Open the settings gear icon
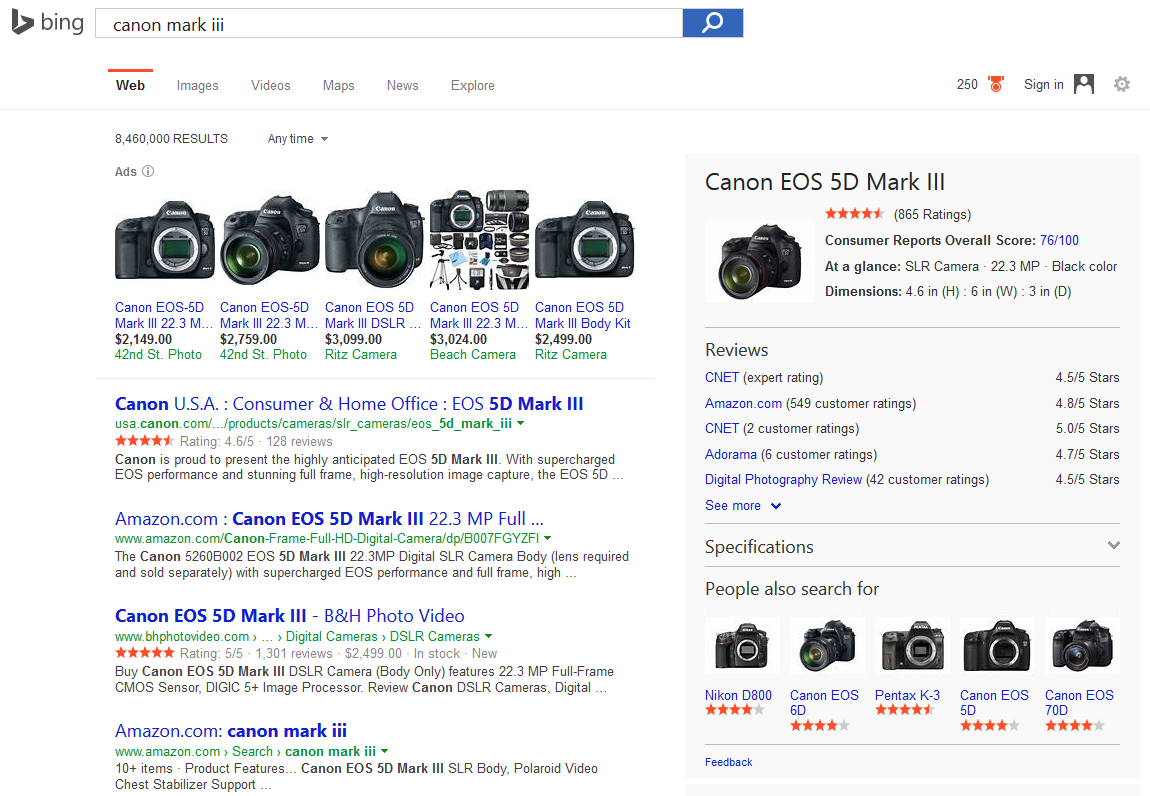The image size is (1150, 796). pos(1121,84)
